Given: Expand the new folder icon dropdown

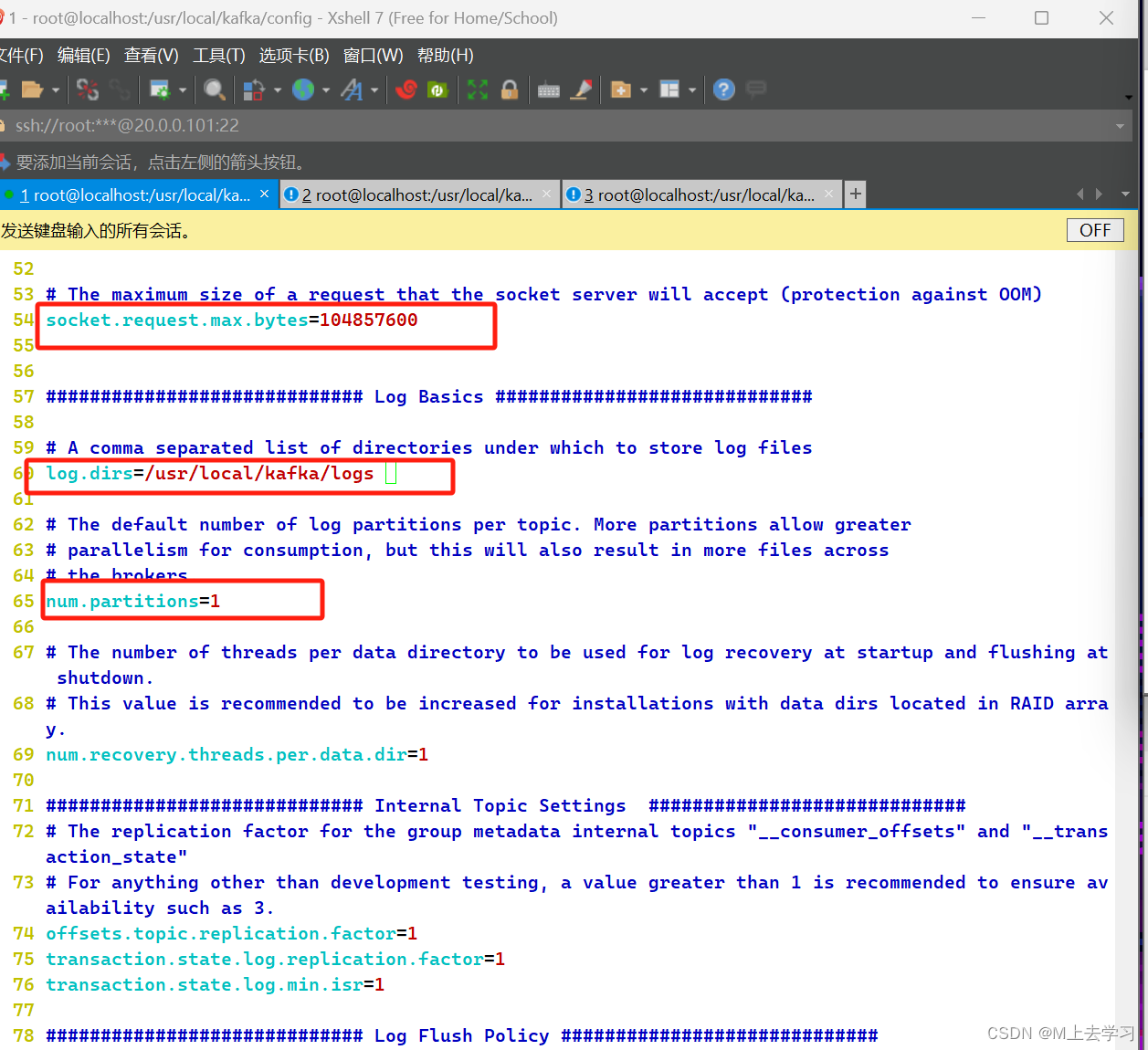Looking at the screenshot, I should [644, 89].
